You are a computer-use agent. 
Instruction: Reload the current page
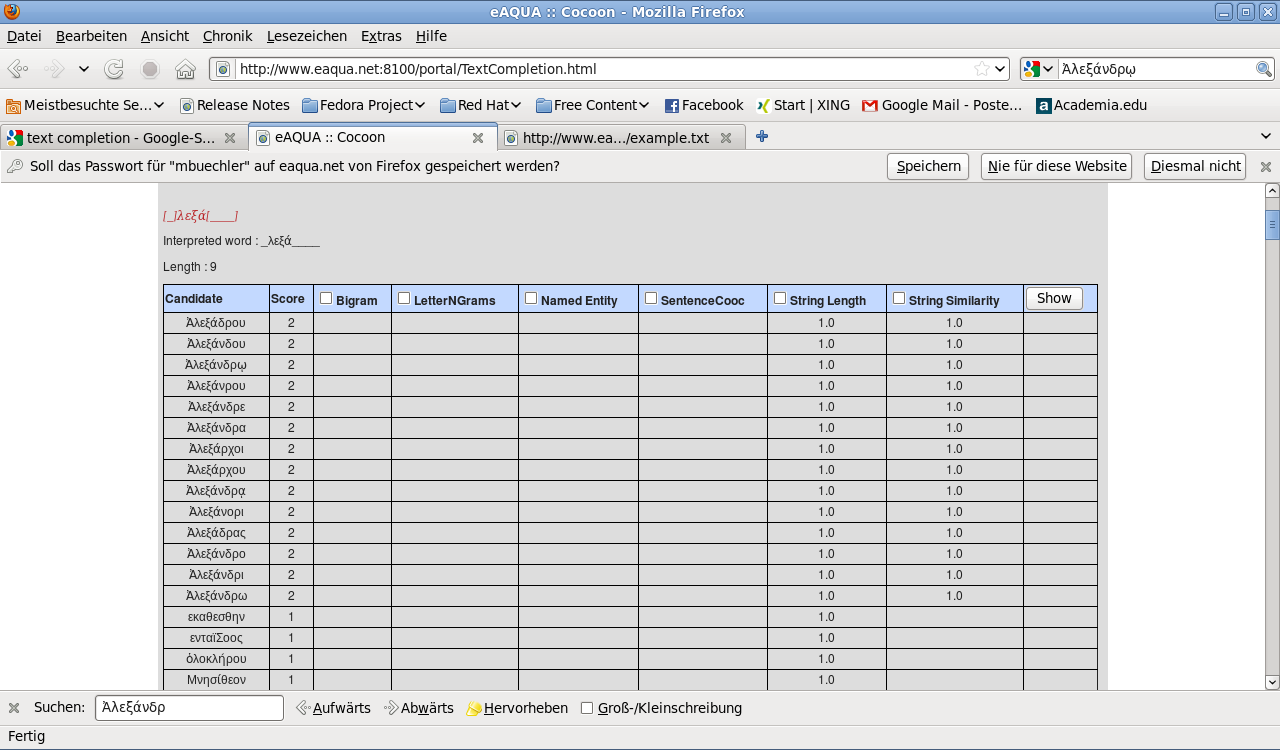click(x=115, y=69)
